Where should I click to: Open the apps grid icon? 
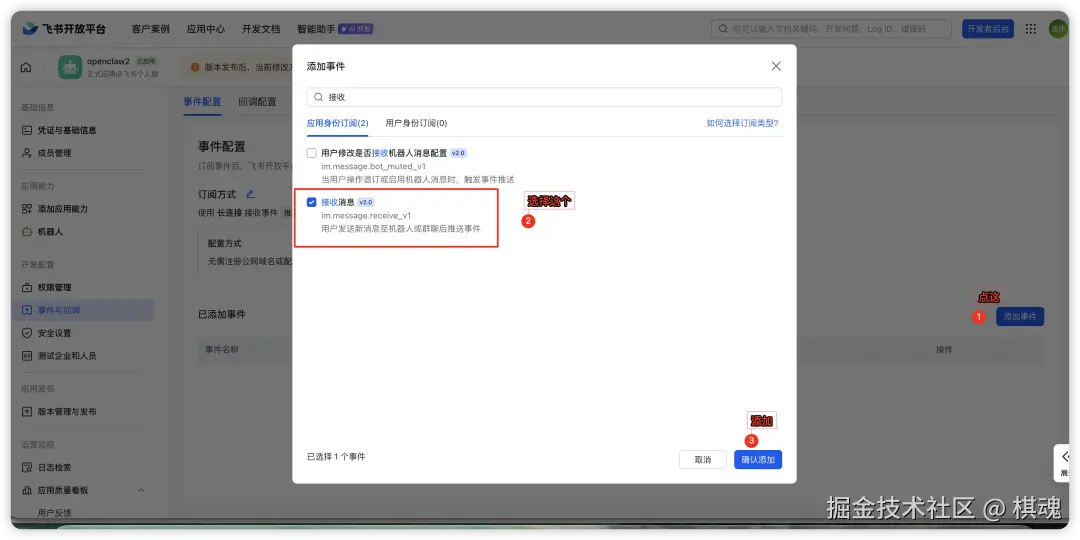click(x=1030, y=29)
